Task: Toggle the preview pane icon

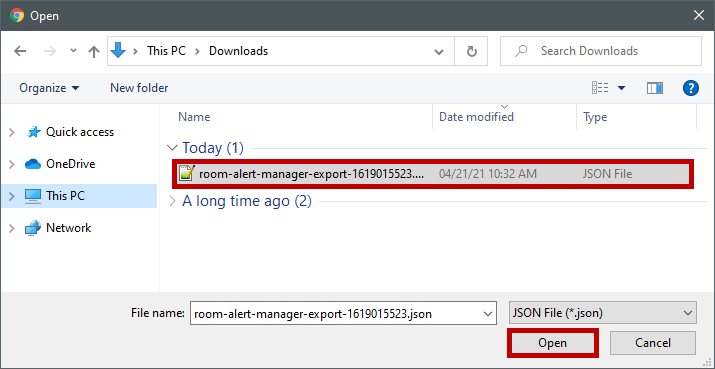Action: (655, 88)
